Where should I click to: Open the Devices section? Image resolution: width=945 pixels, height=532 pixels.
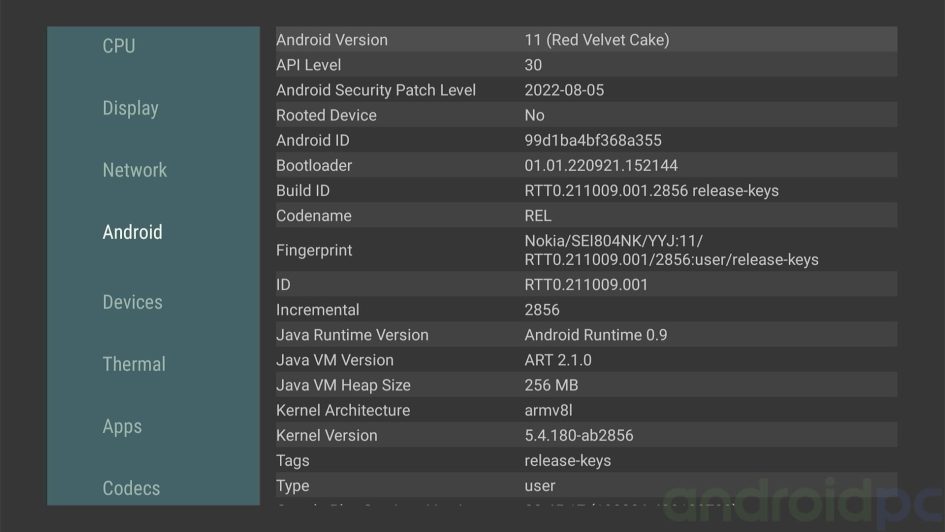132,302
